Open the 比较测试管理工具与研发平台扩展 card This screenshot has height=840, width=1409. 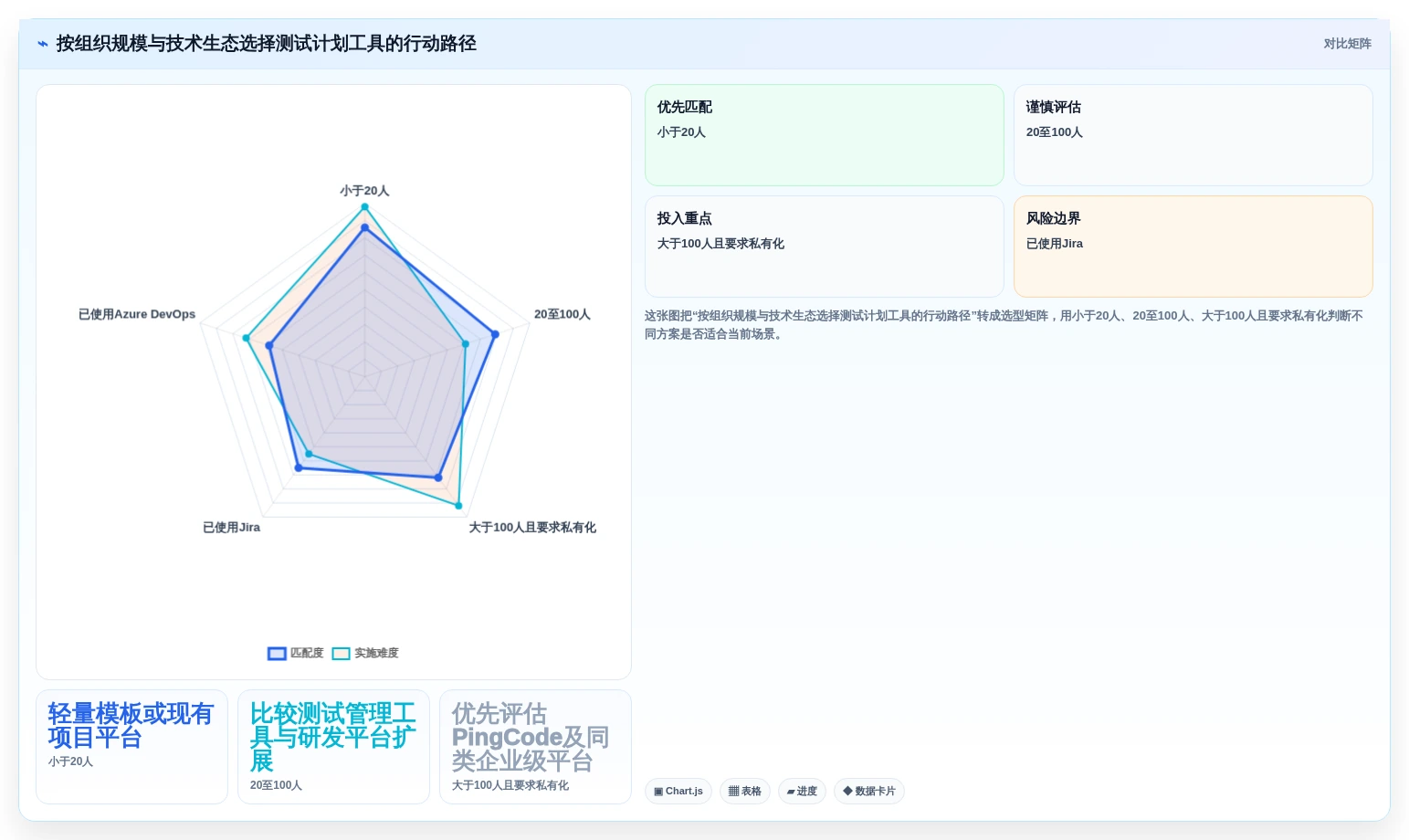pos(333,747)
